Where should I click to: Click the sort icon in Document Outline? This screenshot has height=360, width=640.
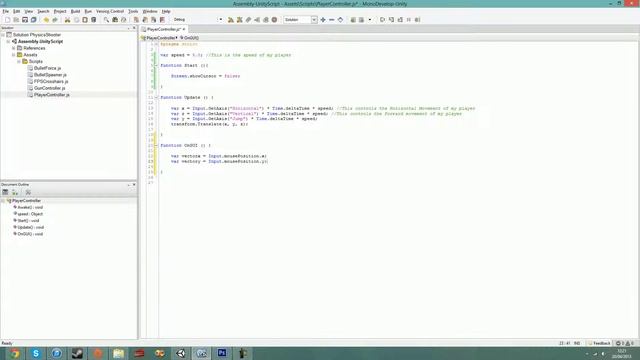click(x=15, y=192)
